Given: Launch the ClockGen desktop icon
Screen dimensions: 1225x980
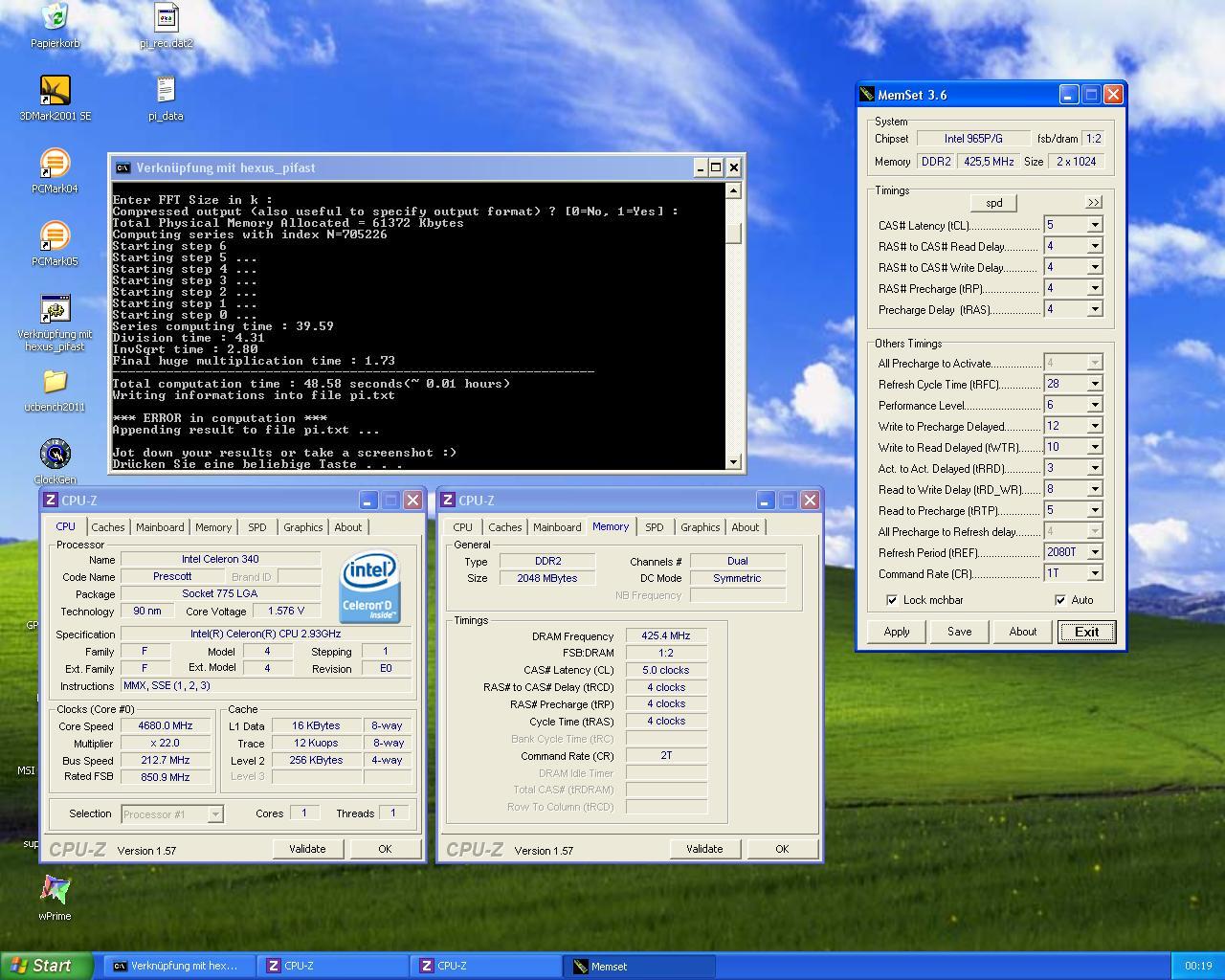Looking at the screenshot, I should pos(55,454).
